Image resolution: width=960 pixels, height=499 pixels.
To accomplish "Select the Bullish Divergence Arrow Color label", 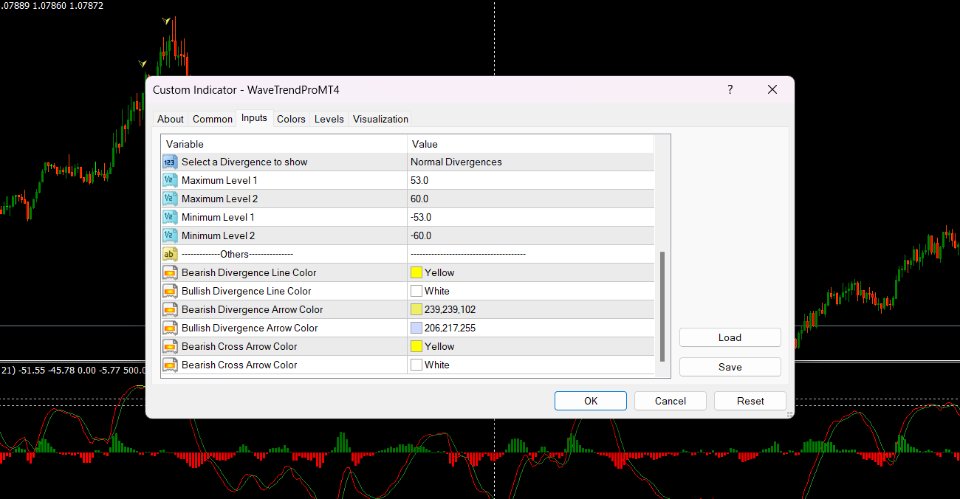I will pyautogui.click(x=249, y=328).
